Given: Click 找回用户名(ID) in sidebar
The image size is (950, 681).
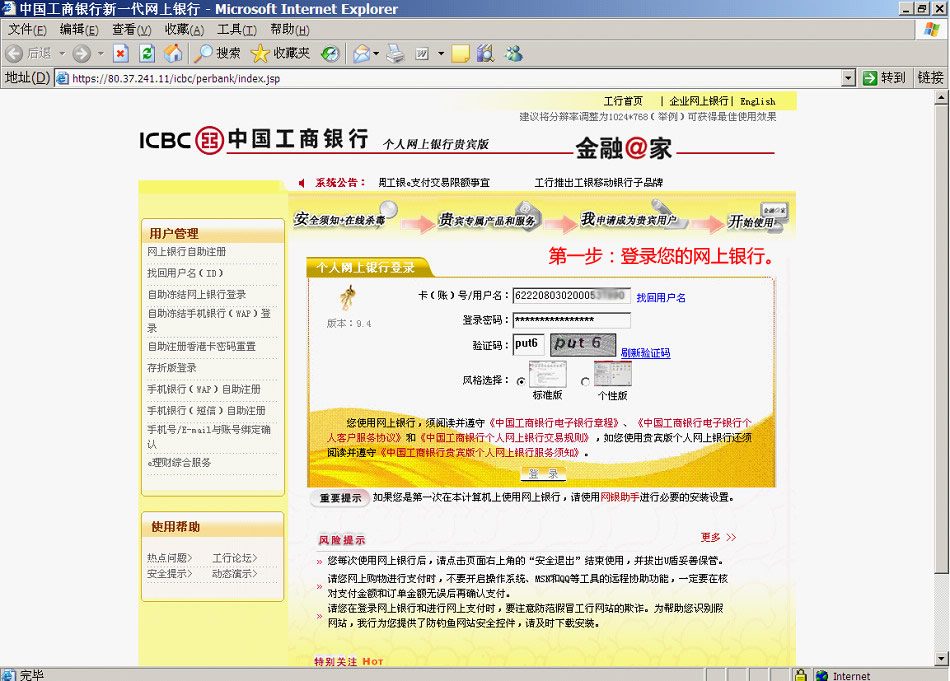Looking at the screenshot, I should coord(185,273).
